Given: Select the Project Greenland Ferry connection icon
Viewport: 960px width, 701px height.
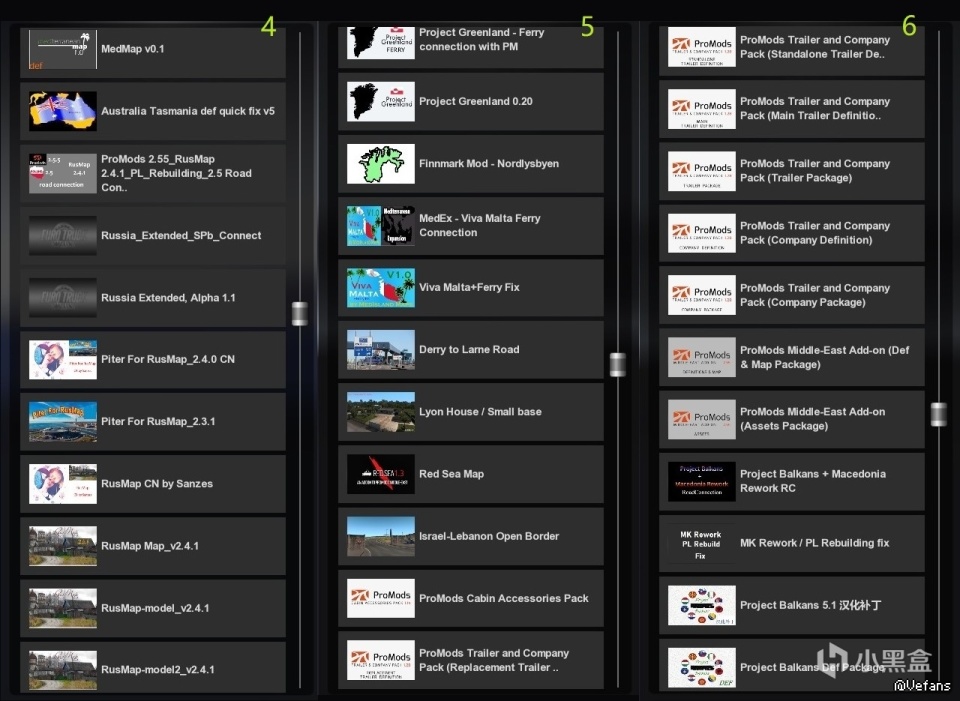Looking at the screenshot, I should pos(381,43).
